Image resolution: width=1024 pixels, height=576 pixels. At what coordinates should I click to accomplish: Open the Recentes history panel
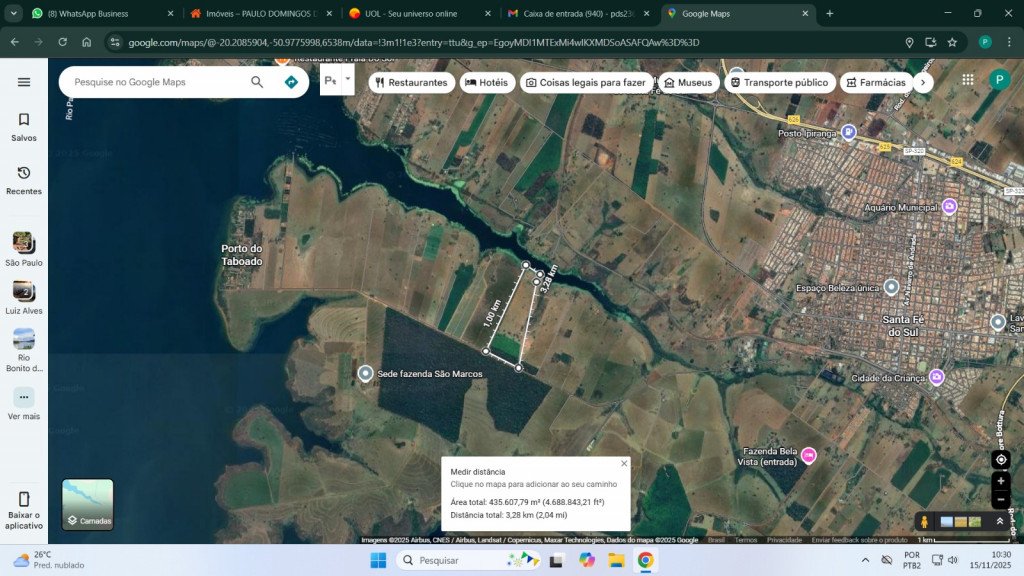tap(24, 180)
